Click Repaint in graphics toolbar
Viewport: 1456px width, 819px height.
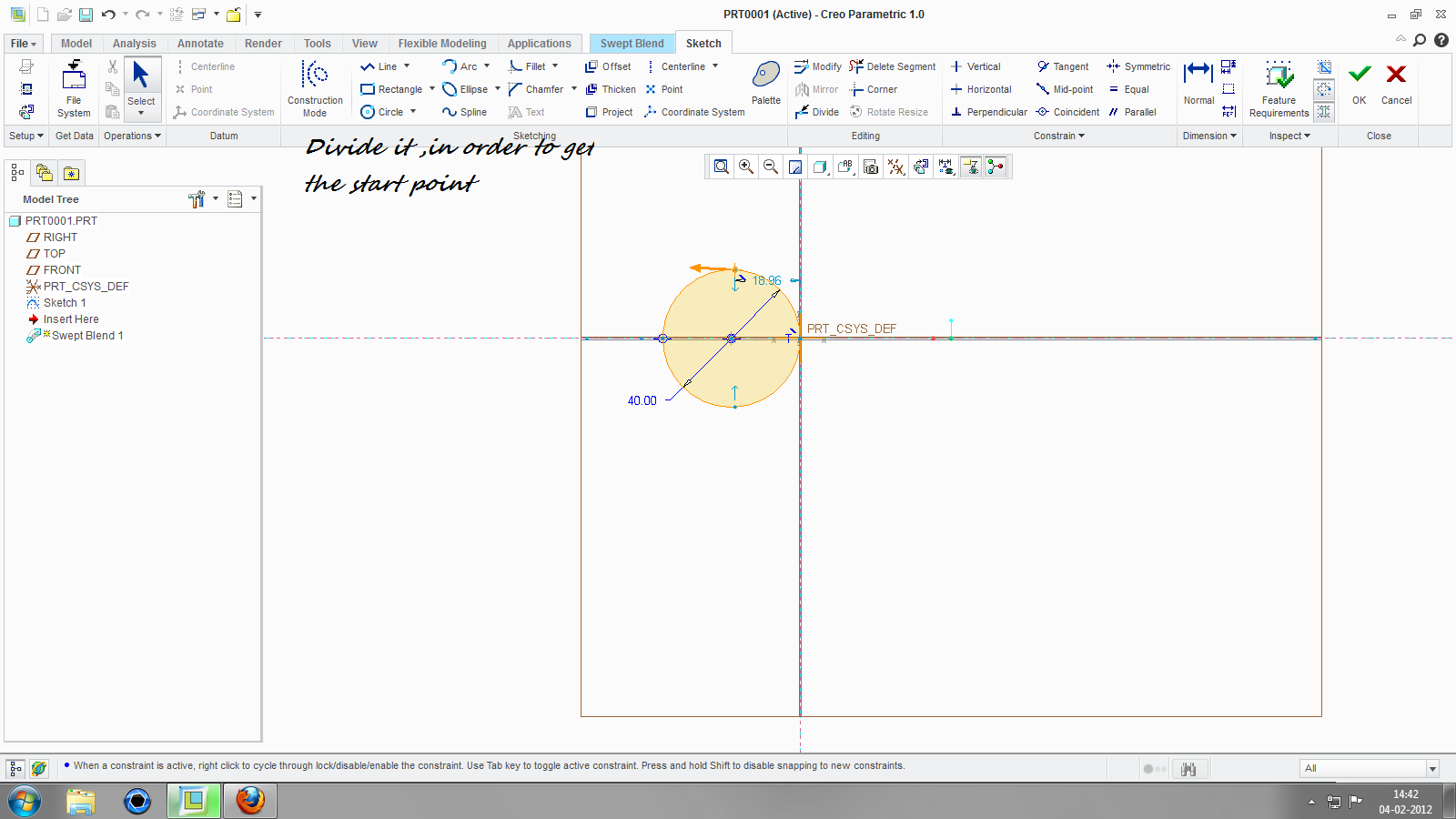point(795,167)
